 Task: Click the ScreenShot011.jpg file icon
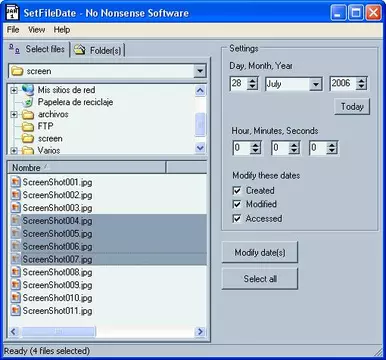(15, 311)
